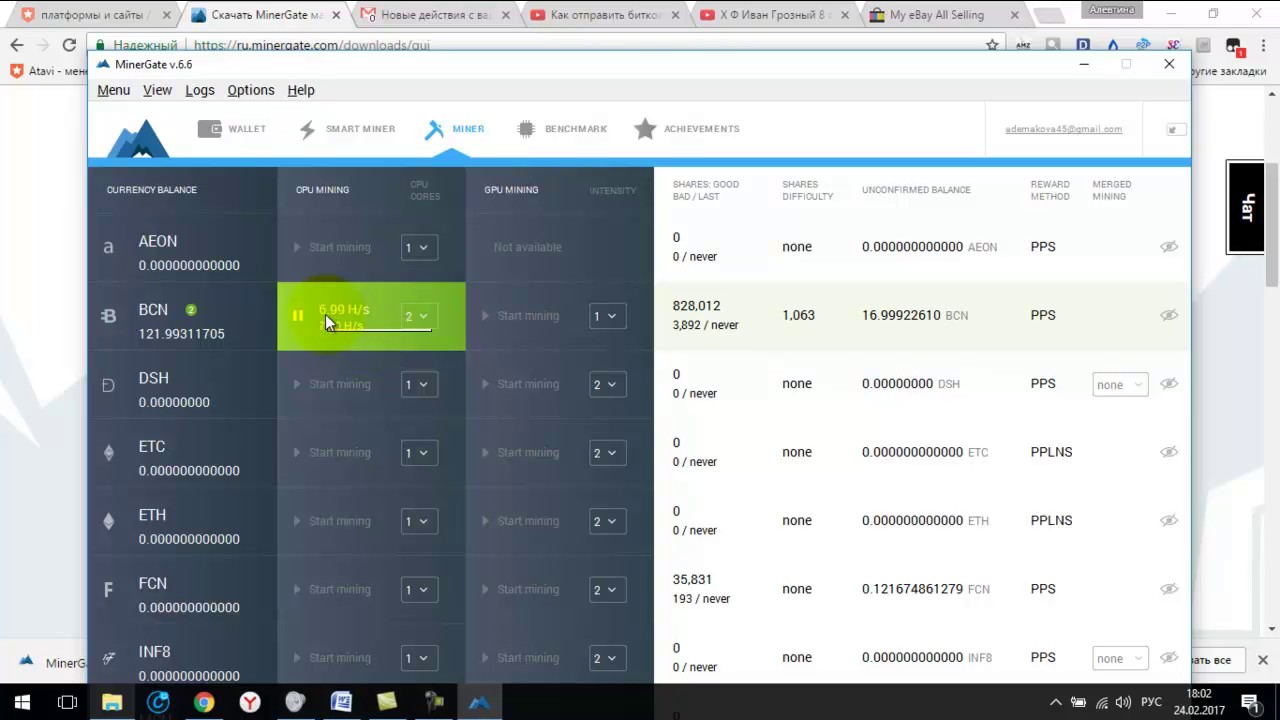Screen dimensions: 1280x720
Task: Click the ETH currency icon
Action: click(108, 521)
